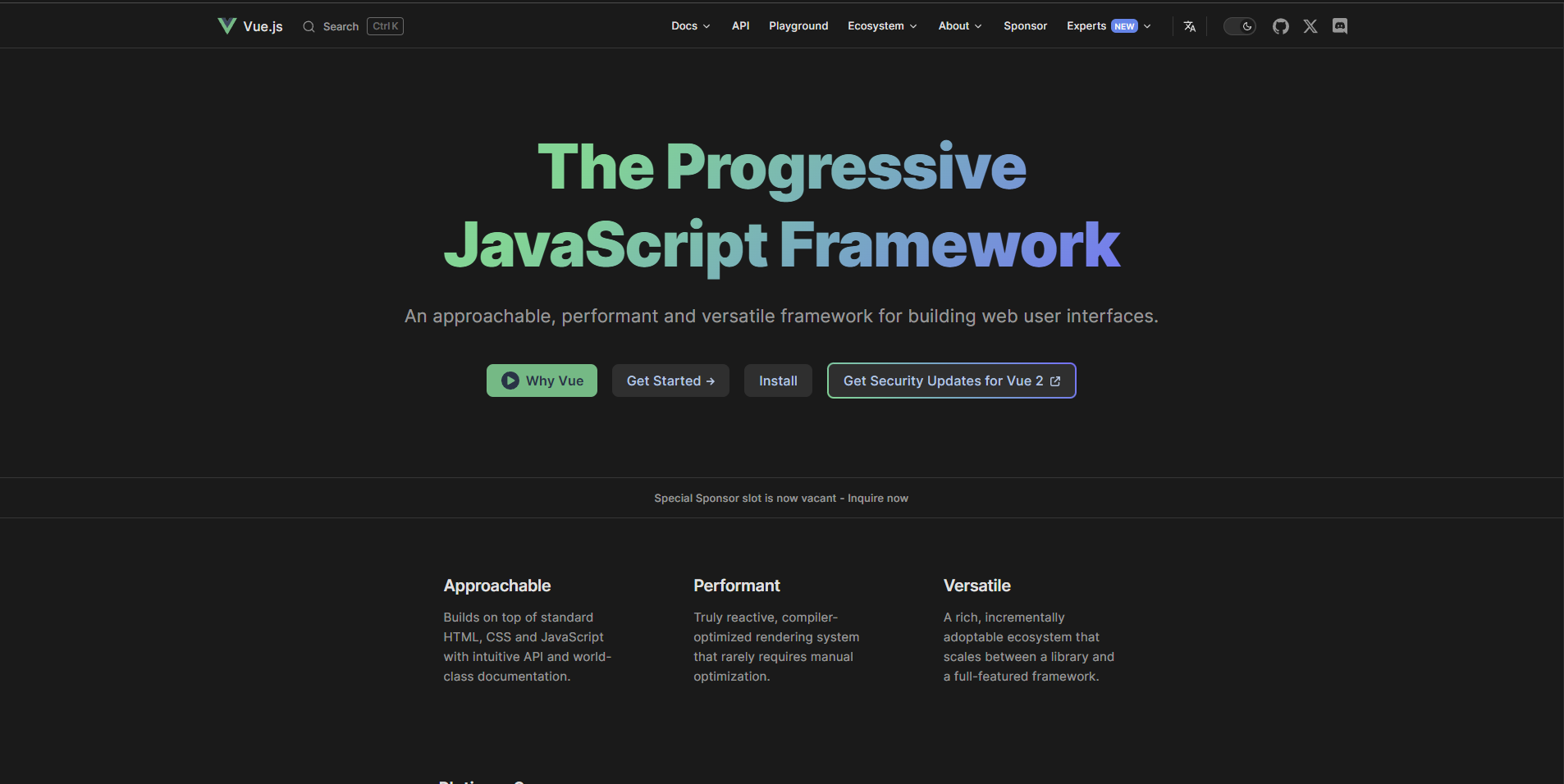Click the 'A rich, incrementally' text
1564x784 pixels.
1004,618
